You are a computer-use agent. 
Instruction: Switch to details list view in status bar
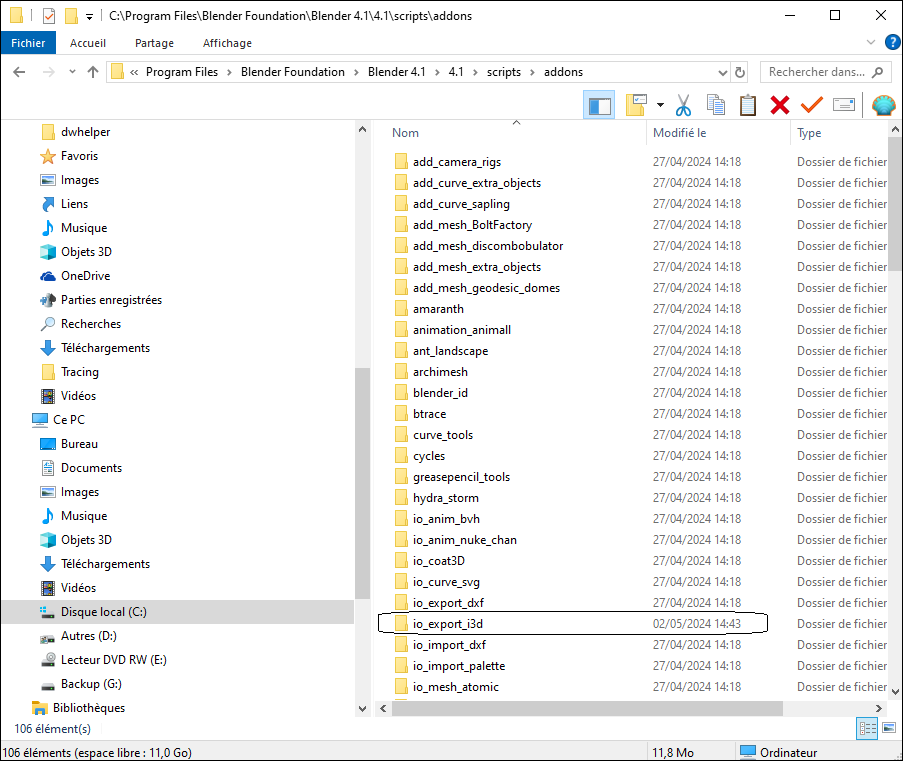click(x=867, y=729)
